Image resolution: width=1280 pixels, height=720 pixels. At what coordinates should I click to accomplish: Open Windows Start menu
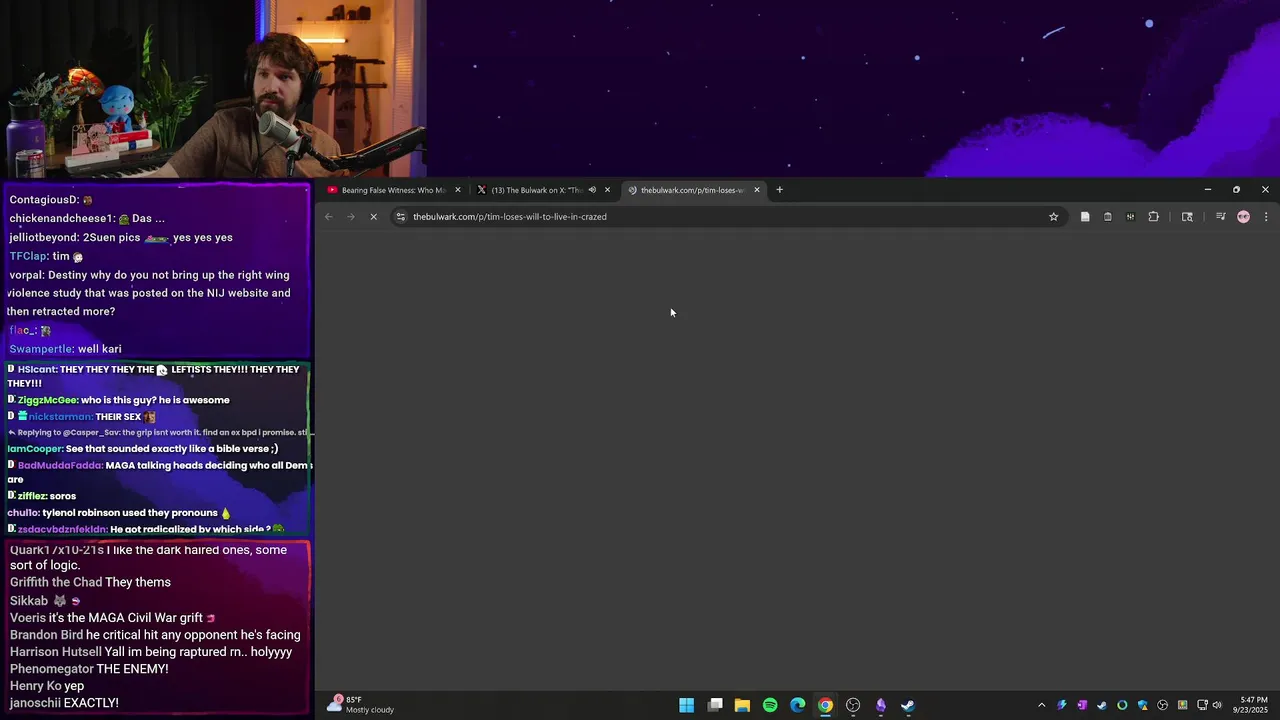pyautogui.click(x=687, y=705)
